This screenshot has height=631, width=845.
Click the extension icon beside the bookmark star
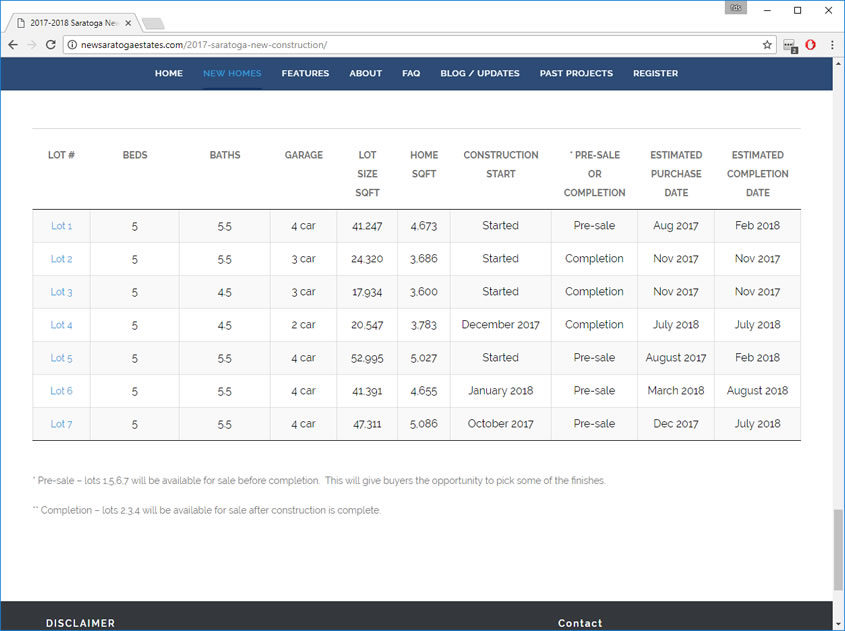click(790, 45)
